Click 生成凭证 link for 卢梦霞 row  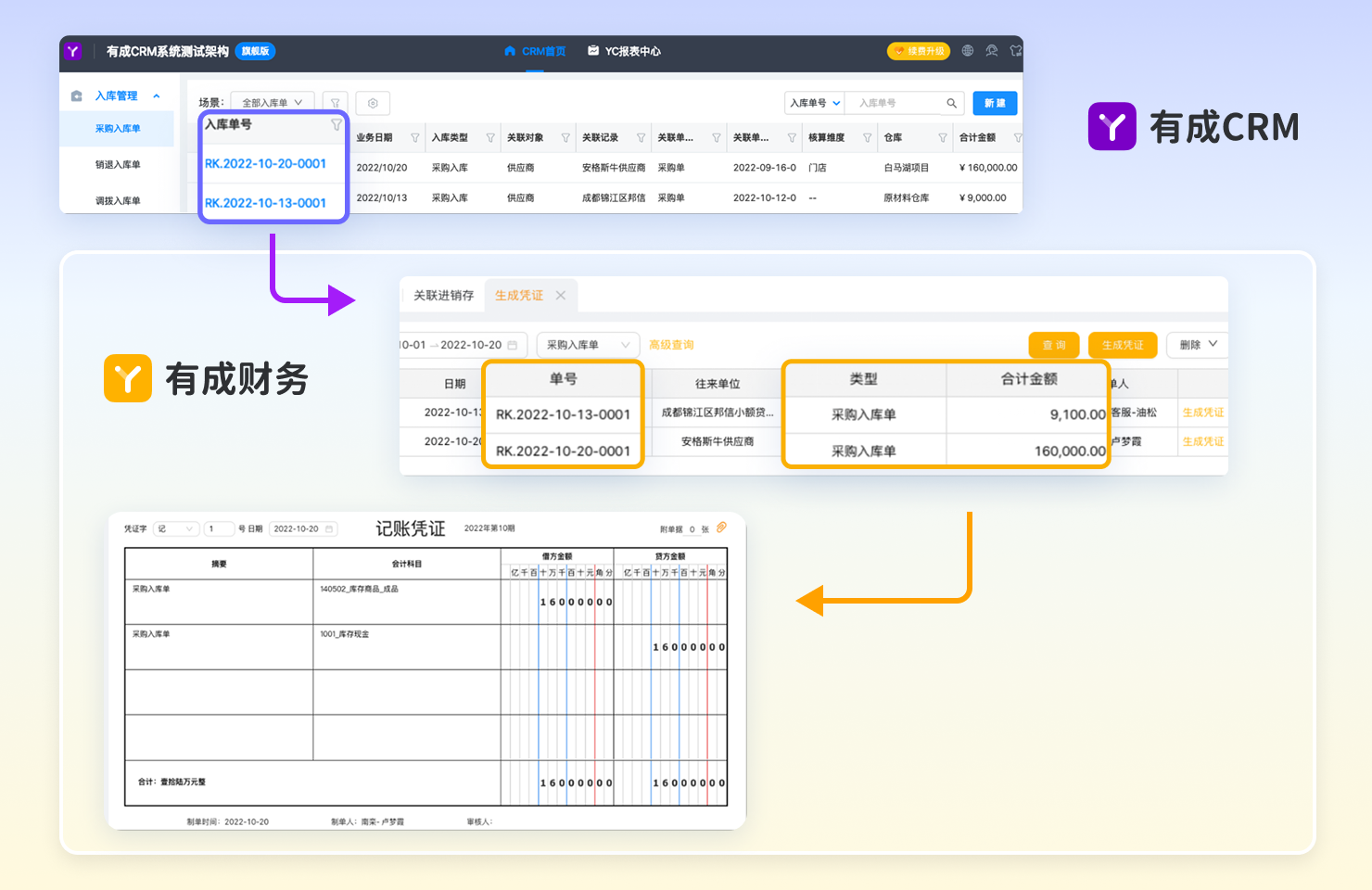1203,442
